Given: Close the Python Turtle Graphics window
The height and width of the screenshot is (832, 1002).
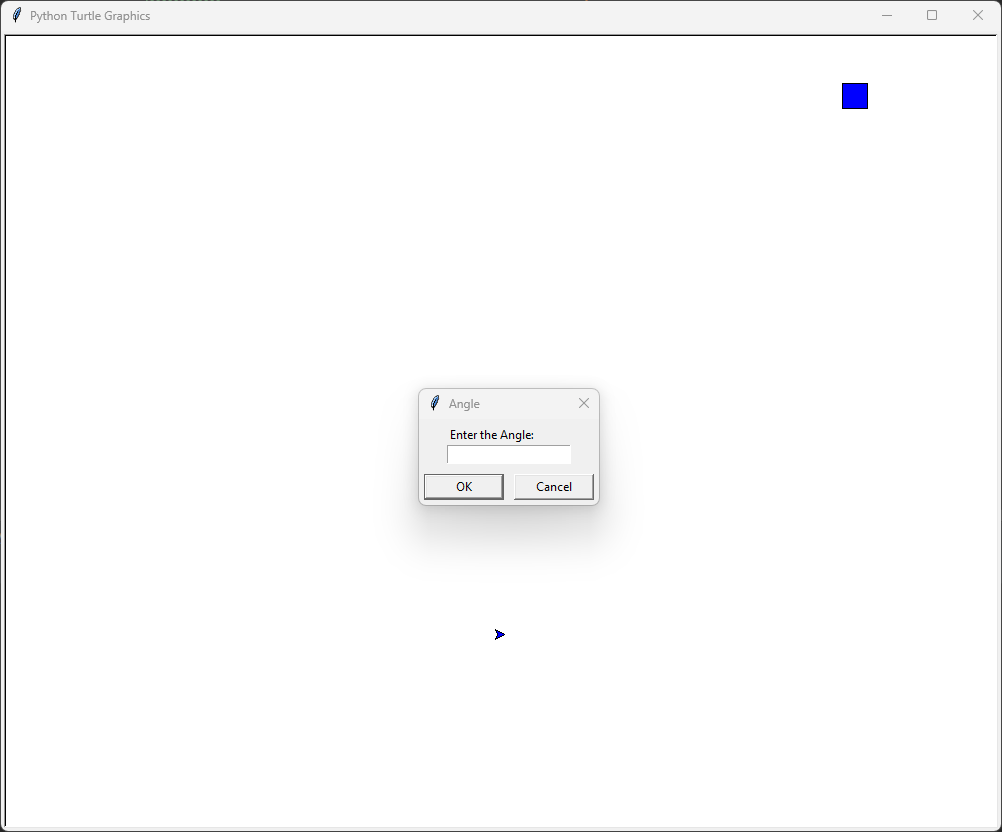Looking at the screenshot, I should coord(977,15).
